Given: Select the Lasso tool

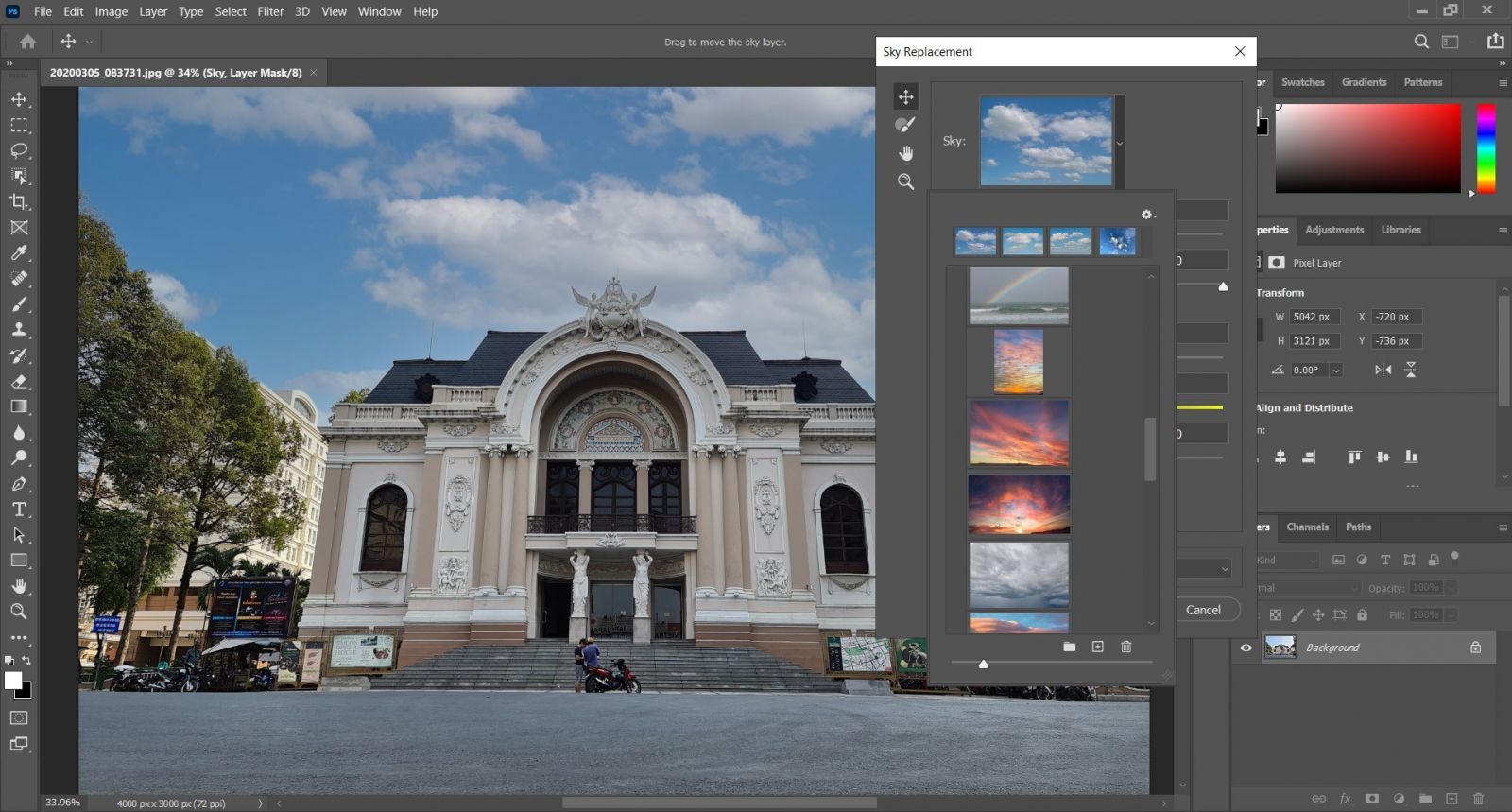Looking at the screenshot, I should [19, 151].
